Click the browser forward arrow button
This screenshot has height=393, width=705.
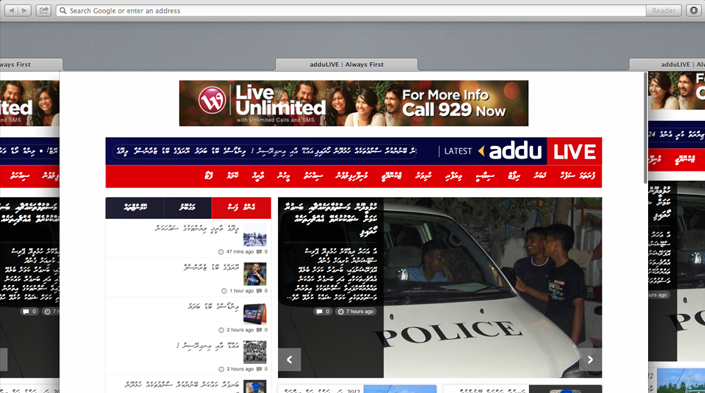click(x=24, y=10)
